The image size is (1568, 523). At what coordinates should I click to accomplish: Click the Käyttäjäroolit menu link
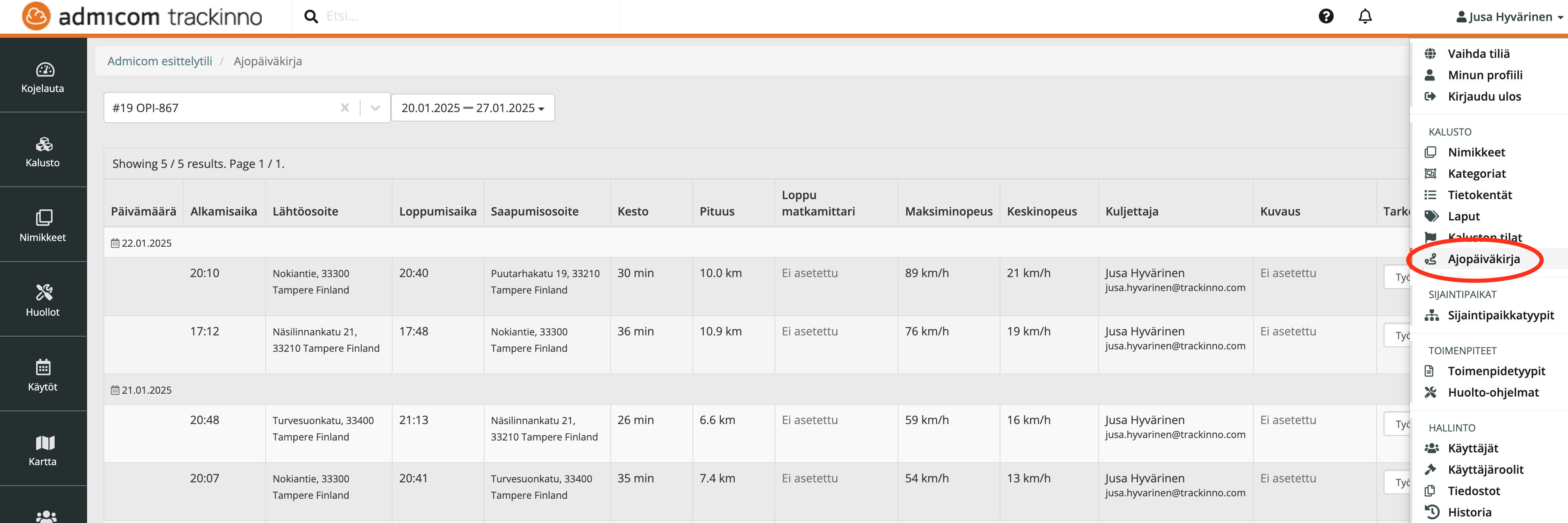1485,470
